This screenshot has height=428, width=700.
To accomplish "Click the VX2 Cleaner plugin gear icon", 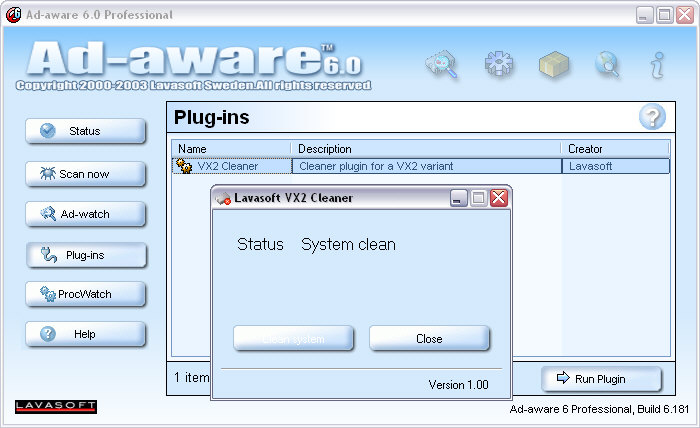I will [x=183, y=166].
